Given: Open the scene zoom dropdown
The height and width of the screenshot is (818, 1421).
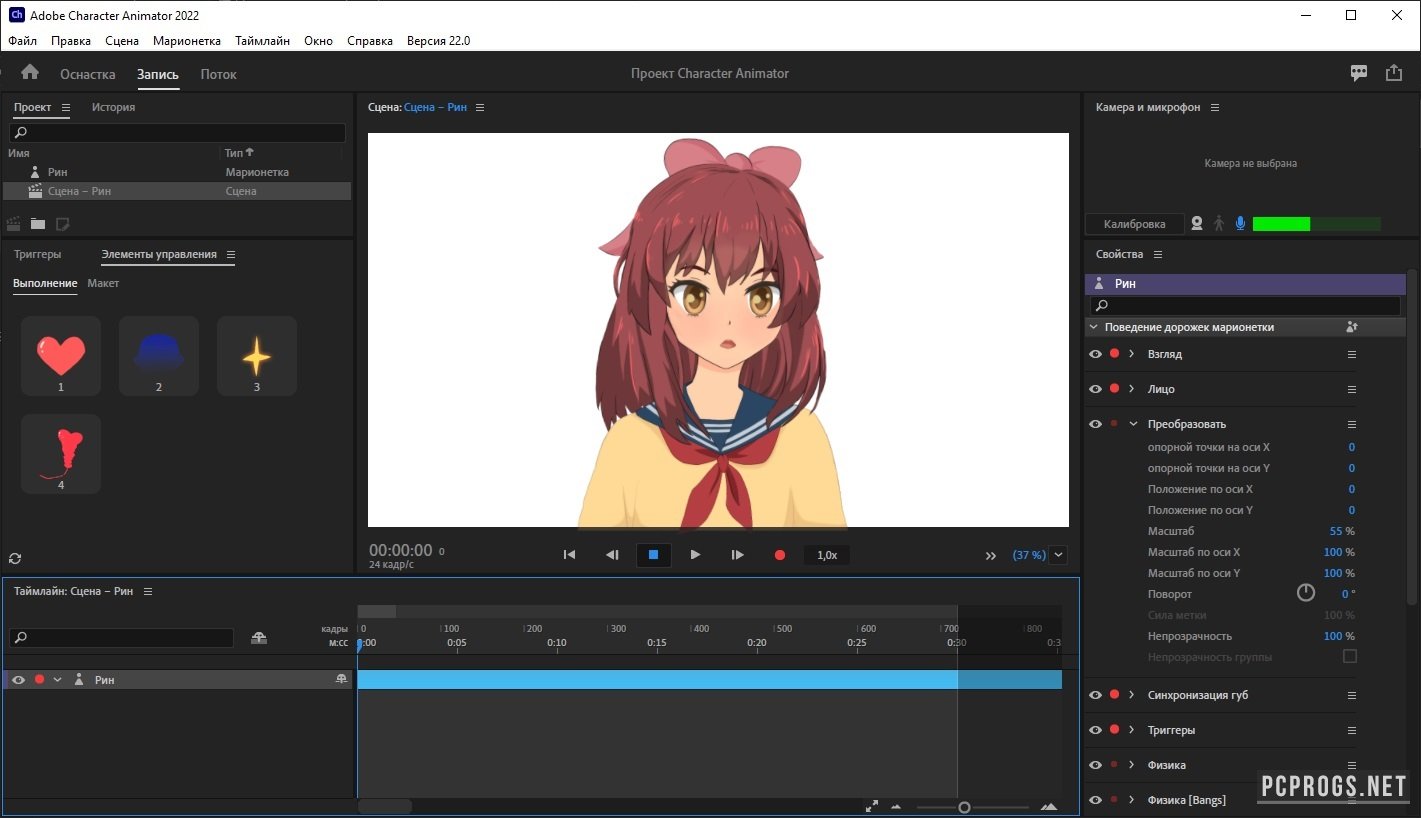Looking at the screenshot, I should pos(1059,555).
